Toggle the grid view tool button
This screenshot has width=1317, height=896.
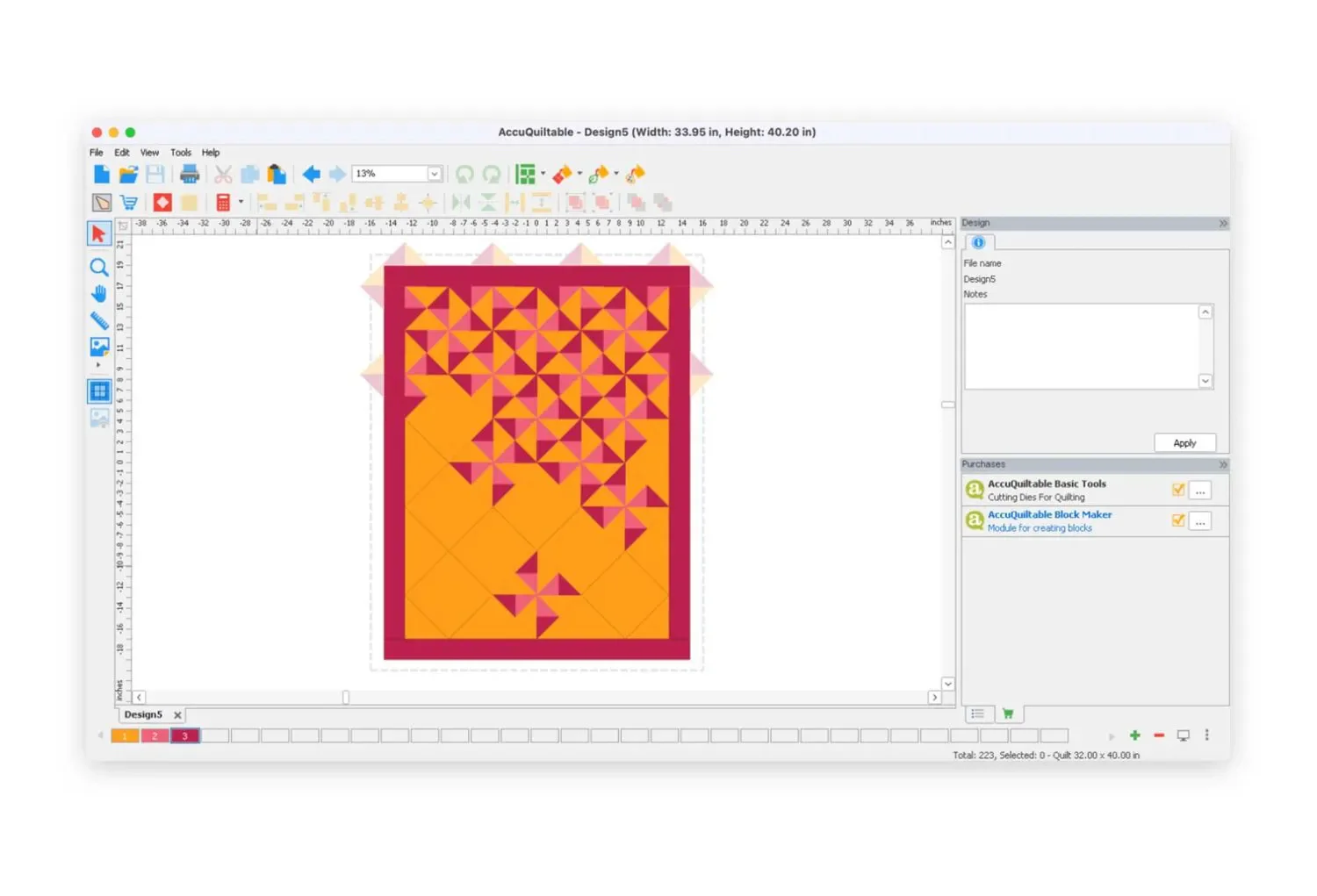(99, 391)
